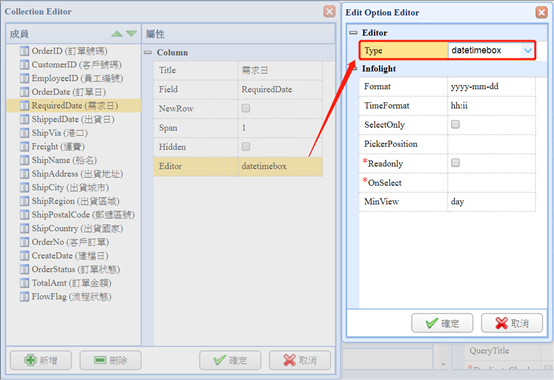The width and height of the screenshot is (554, 380).
Task: Confirm Edit Option Editor with 確定
Action: click(x=442, y=323)
